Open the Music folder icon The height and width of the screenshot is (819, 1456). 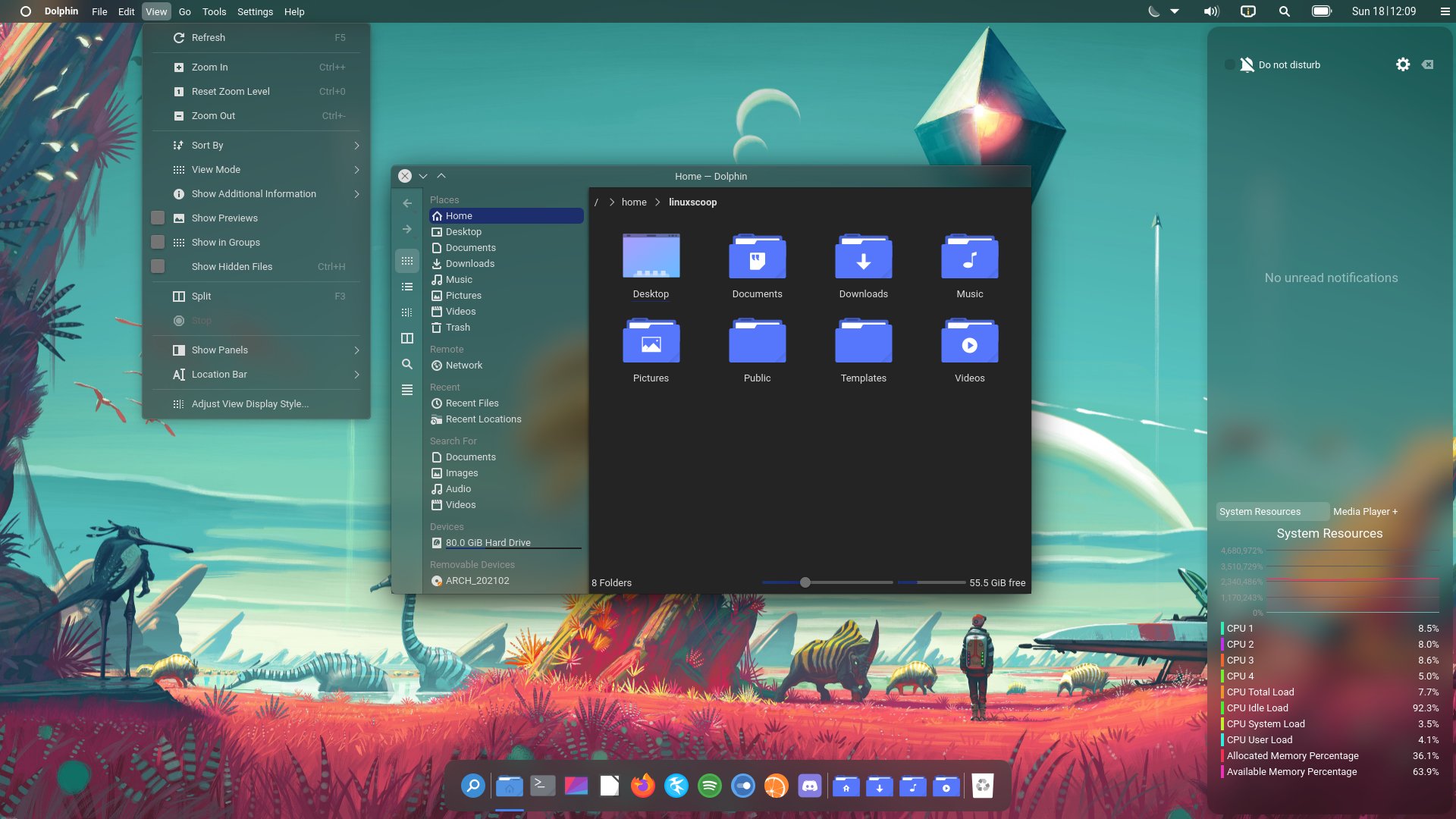(969, 256)
